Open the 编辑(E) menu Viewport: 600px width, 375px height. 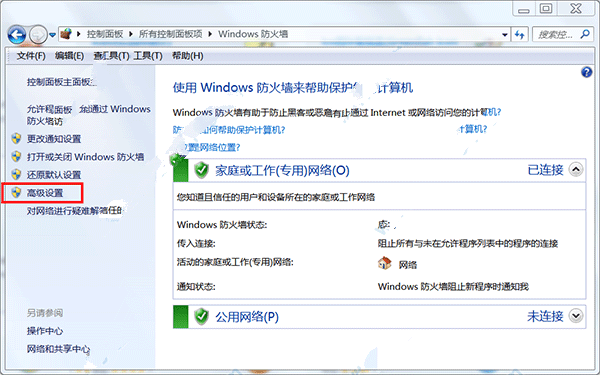(x=69, y=56)
